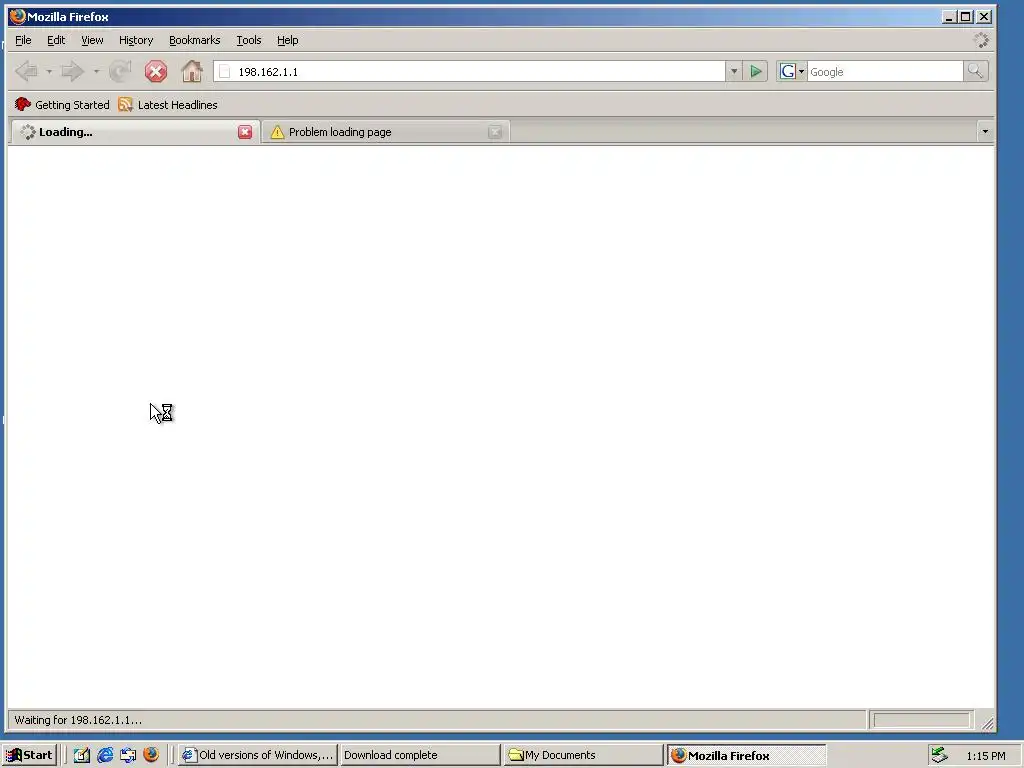Switch to the Problem loading page tab
The width and height of the screenshot is (1024, 768).
[x=385, y=132]
